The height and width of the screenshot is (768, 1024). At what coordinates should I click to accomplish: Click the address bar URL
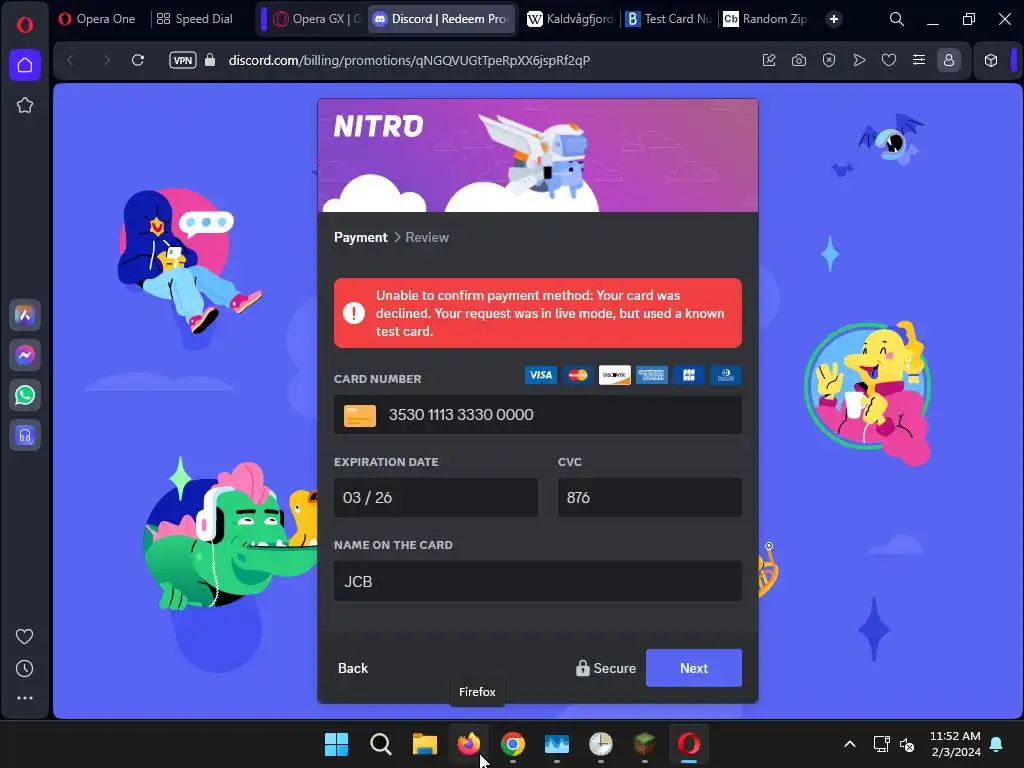click(x=409, y=60)
